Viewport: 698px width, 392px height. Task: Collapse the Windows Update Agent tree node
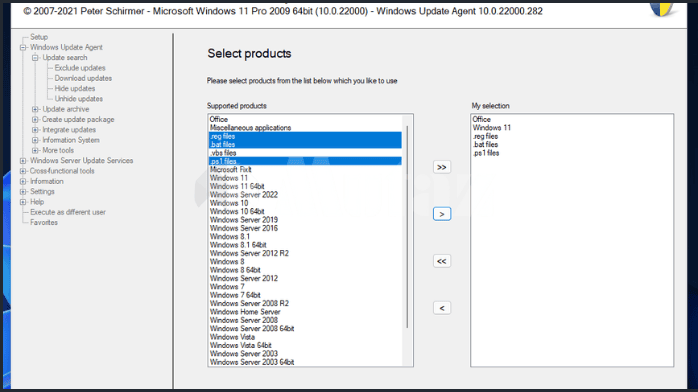[23, 47]
